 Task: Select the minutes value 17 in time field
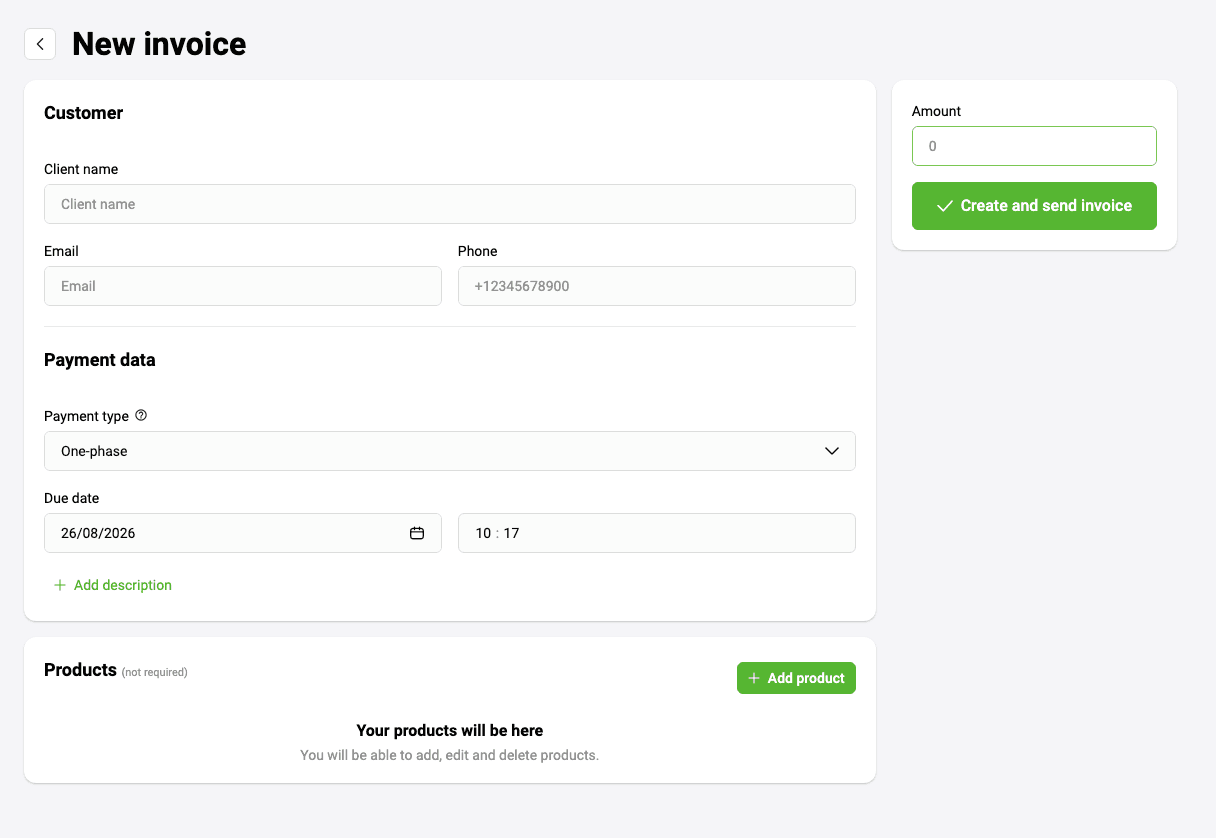coord(511,533)
